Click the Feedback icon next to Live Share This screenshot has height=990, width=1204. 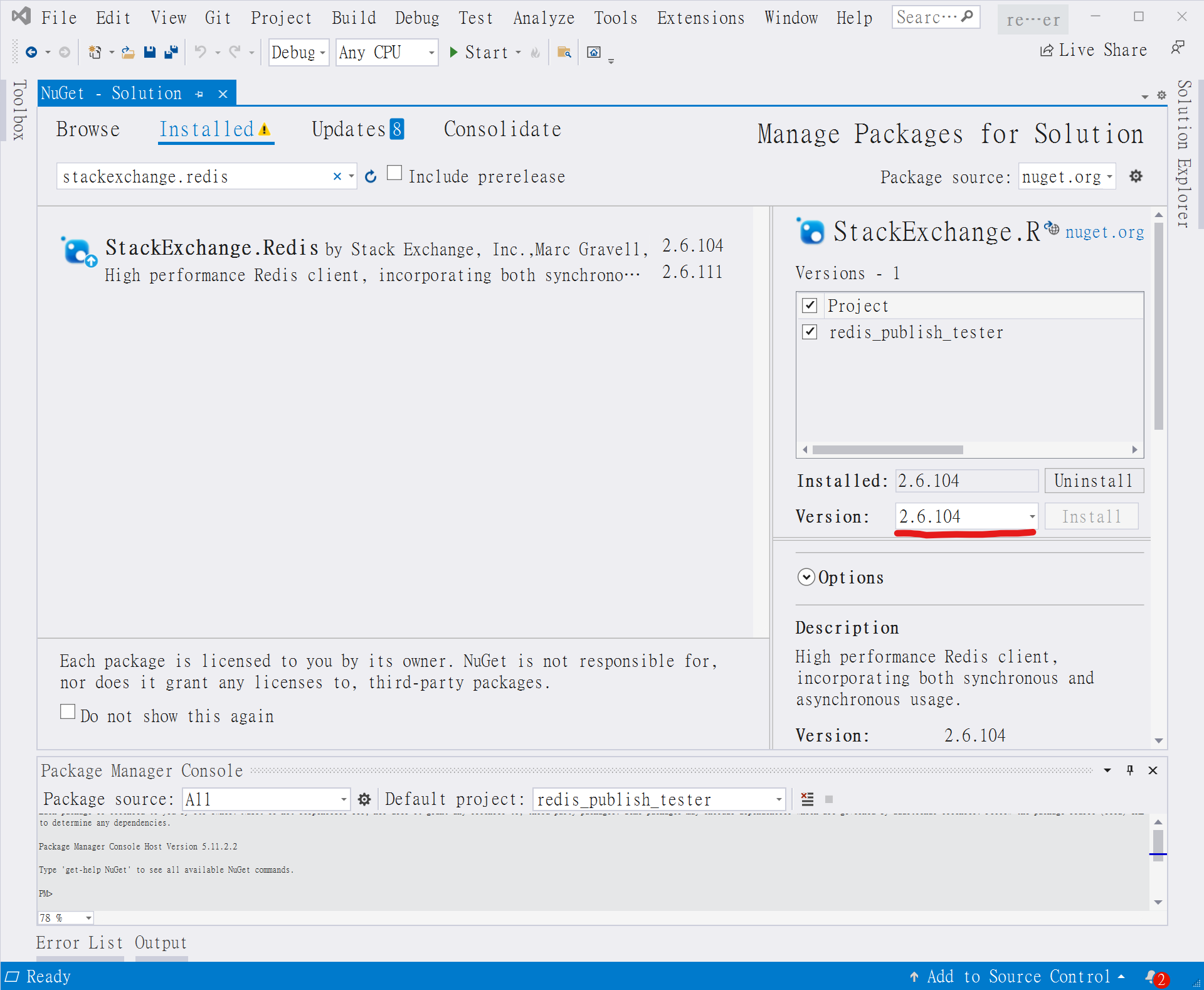click(1178, 48)
